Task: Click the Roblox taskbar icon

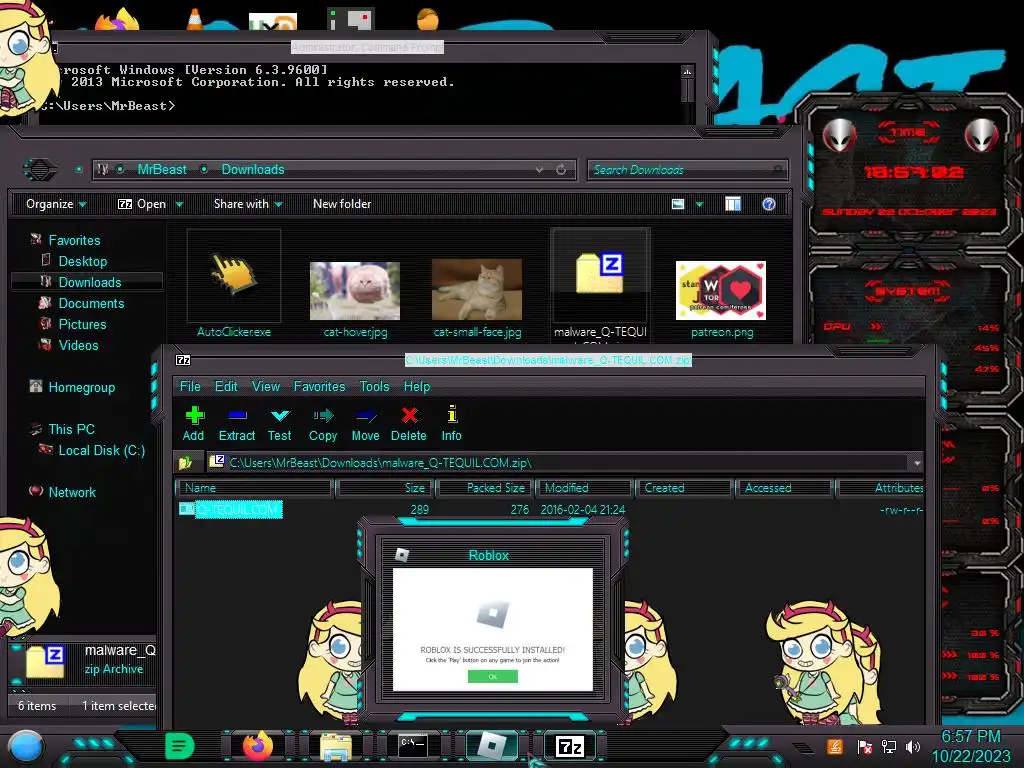Action: (x=492, y=745)
